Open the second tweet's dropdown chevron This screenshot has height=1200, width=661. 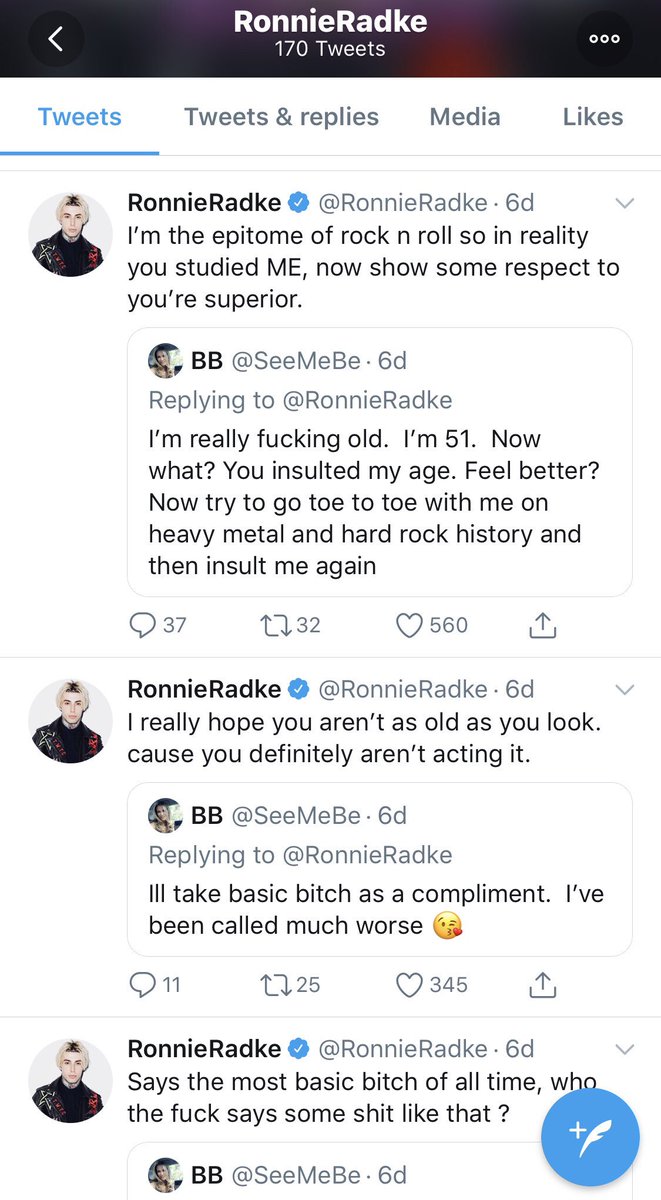(625, 689)
